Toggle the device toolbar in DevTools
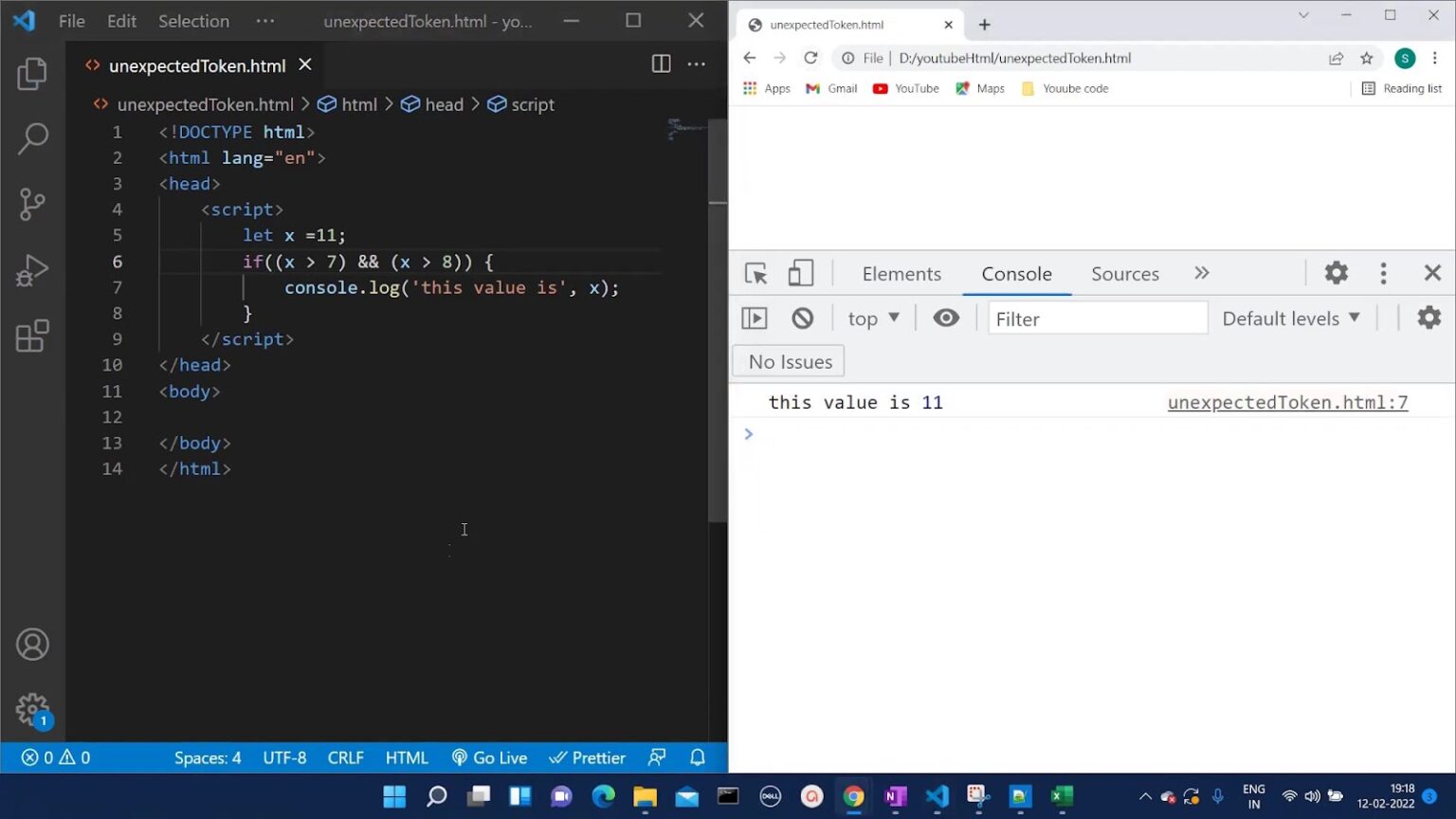The width and height of the screenshot is (1456, 819). [x=801, y=274]
